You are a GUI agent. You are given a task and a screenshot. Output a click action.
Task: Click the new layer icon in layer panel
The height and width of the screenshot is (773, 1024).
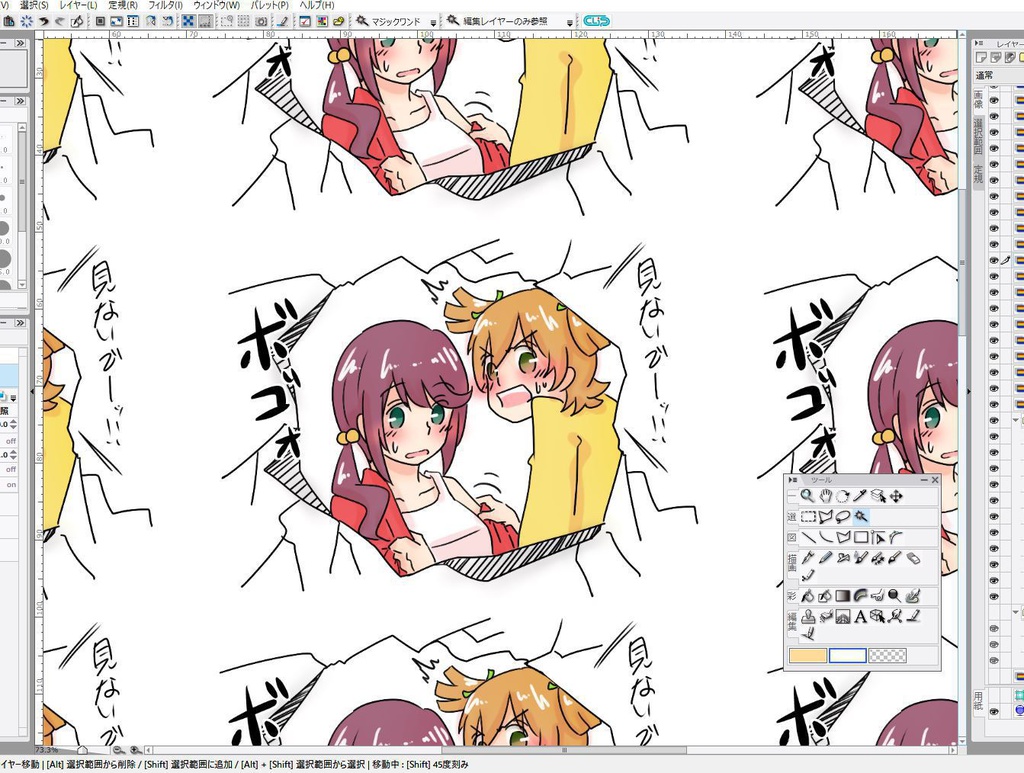point(981,58)
